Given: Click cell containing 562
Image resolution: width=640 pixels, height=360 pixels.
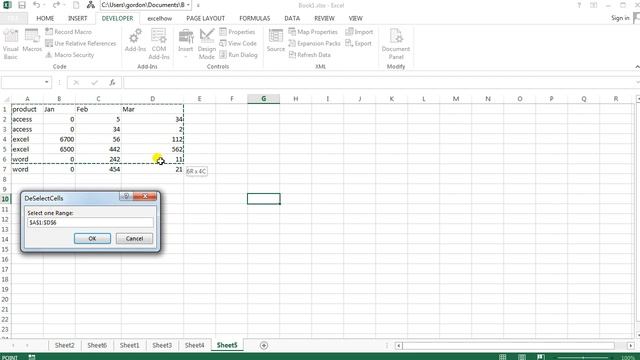Looking at the screenshot, I should point(153,149).
